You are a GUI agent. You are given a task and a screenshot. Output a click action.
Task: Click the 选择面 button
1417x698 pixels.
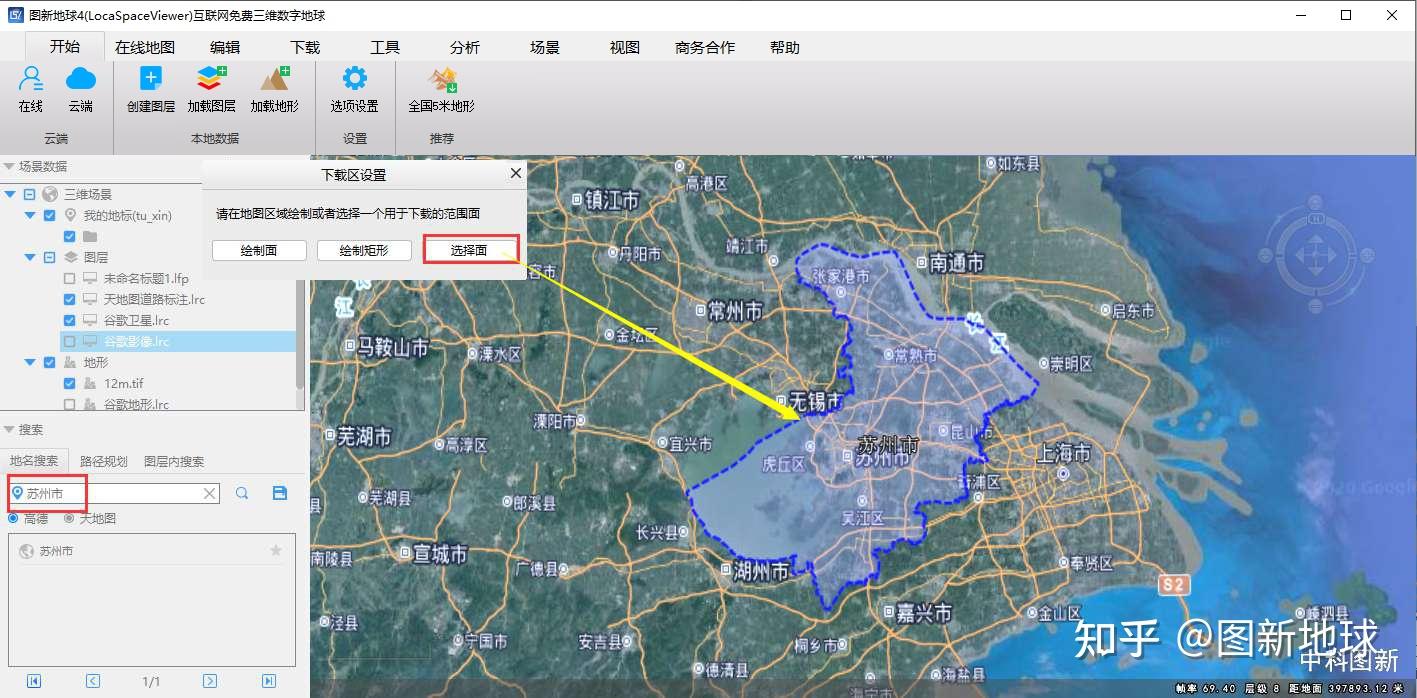click(470, 250)
